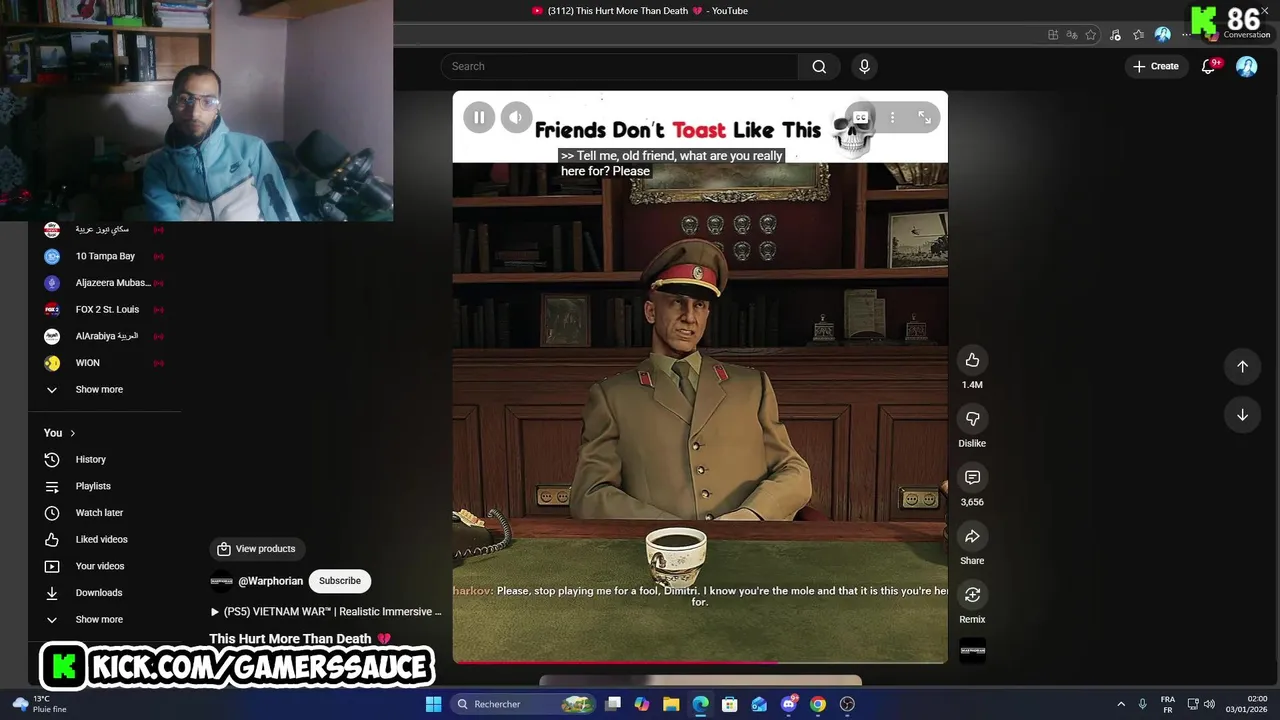Open the clock showing 02:00
The width and height of the screenshot is (1280, 720).
(1247, 704)
